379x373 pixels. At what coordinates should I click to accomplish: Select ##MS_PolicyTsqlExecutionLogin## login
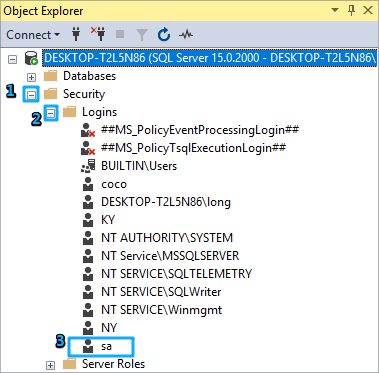[x=193, y=148]
